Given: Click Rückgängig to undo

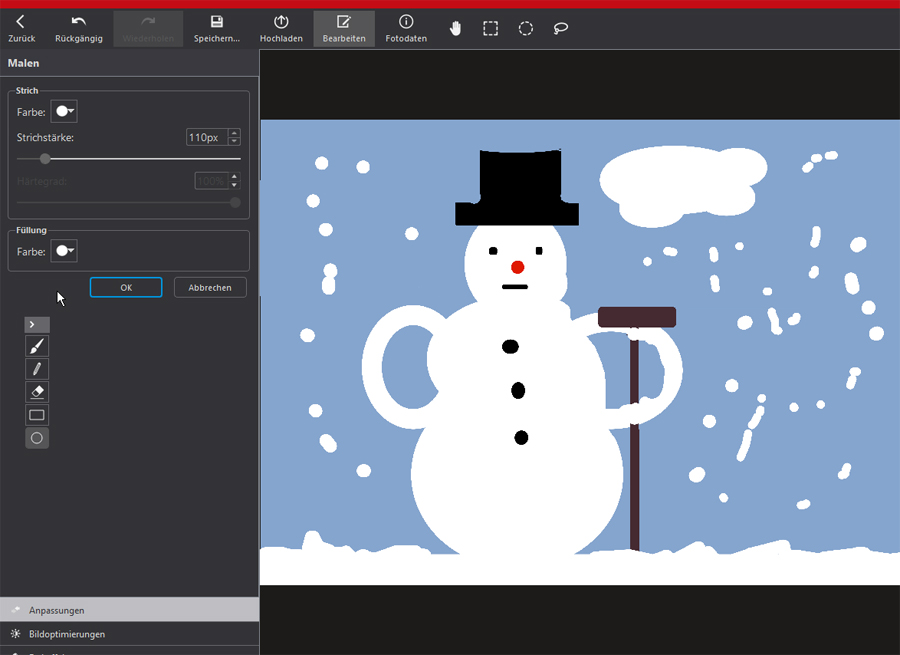Looking at the screenshot, I should [x=79, y=28].
